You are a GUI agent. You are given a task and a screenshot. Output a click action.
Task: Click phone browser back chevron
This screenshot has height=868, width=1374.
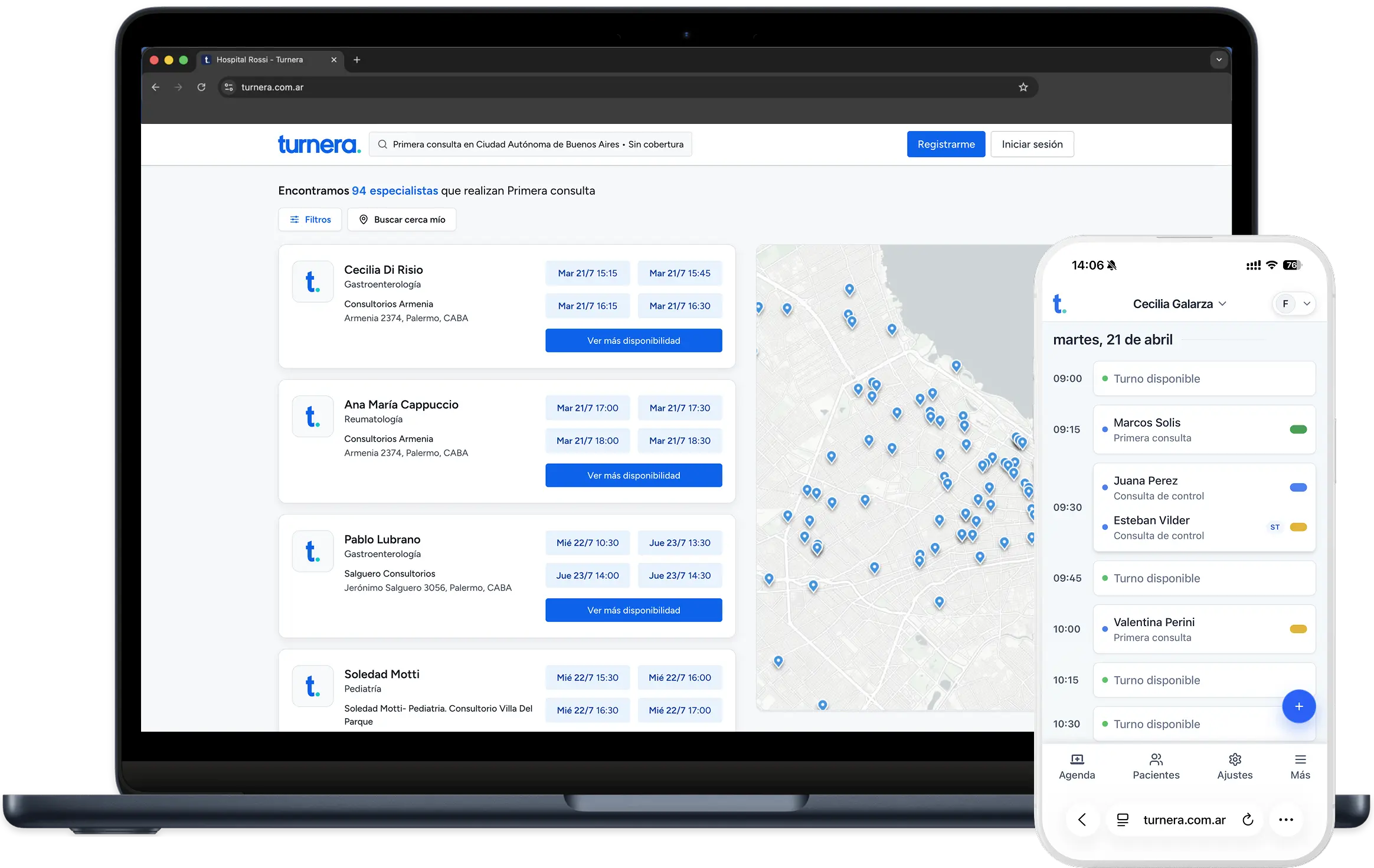1082,819
